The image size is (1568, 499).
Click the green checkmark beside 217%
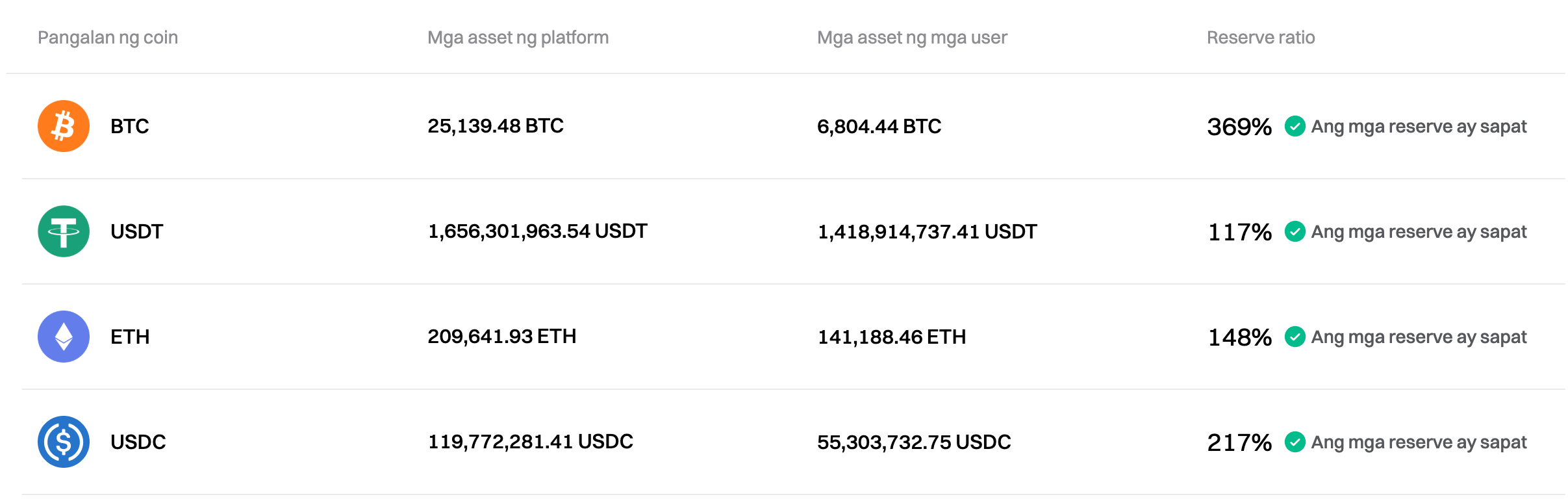1295,442
